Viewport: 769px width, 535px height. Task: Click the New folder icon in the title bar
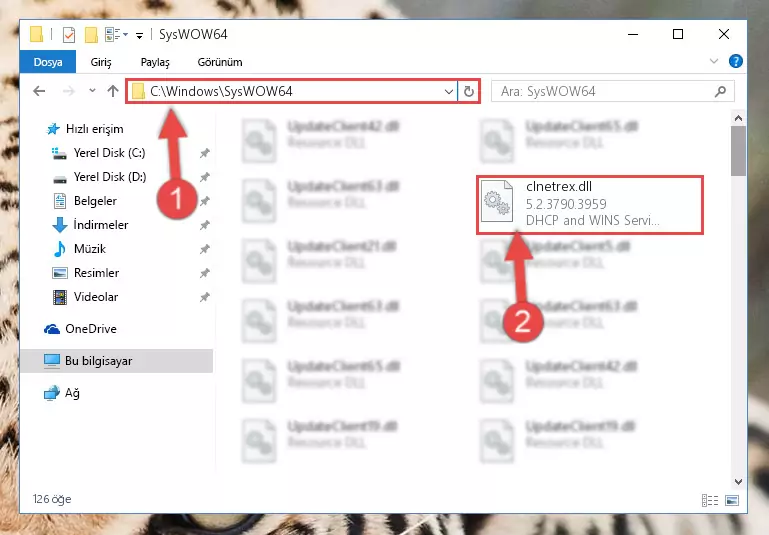click(91, 35)
